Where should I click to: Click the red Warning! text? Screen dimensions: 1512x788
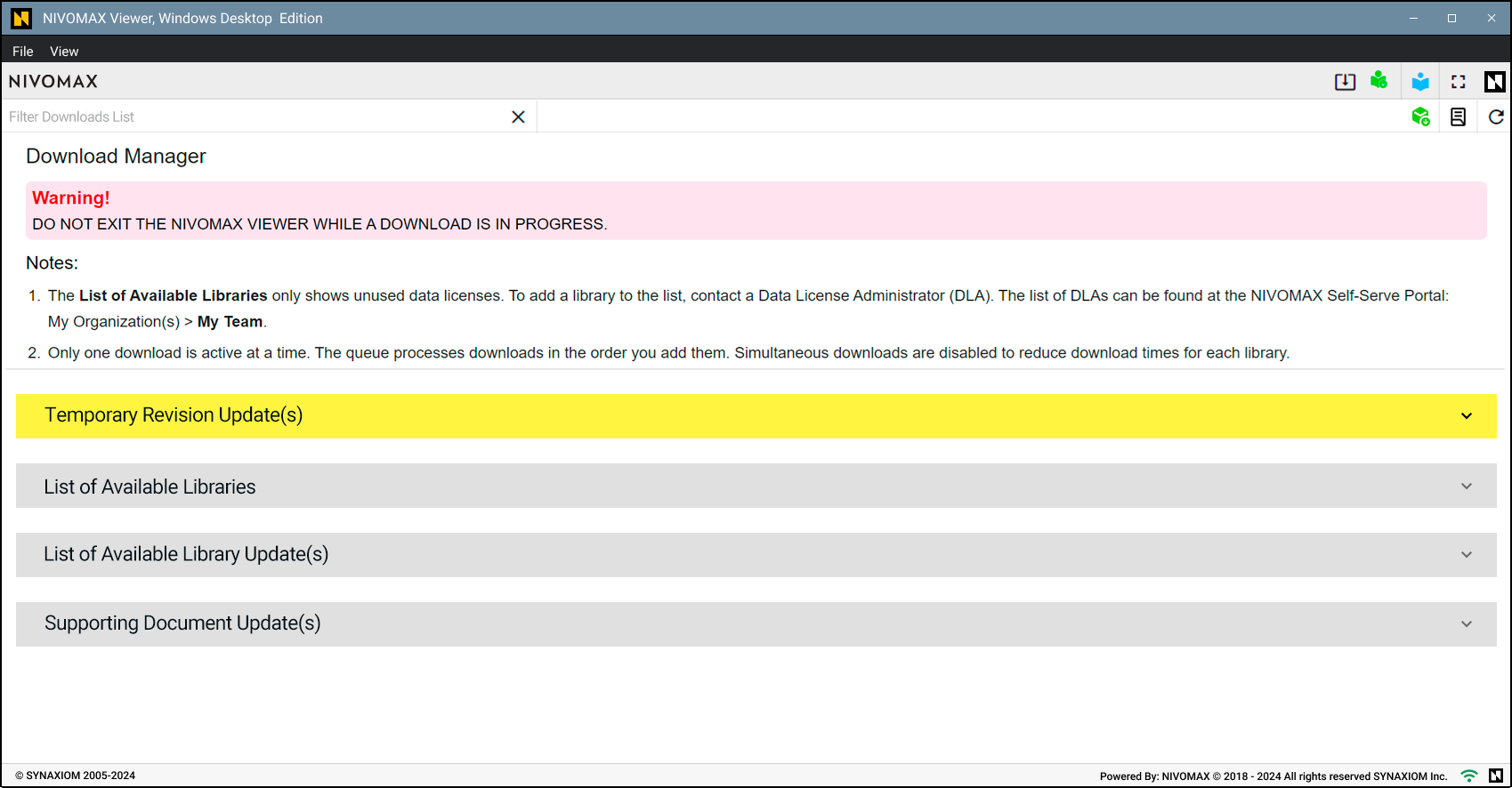[x=71, y=198]
